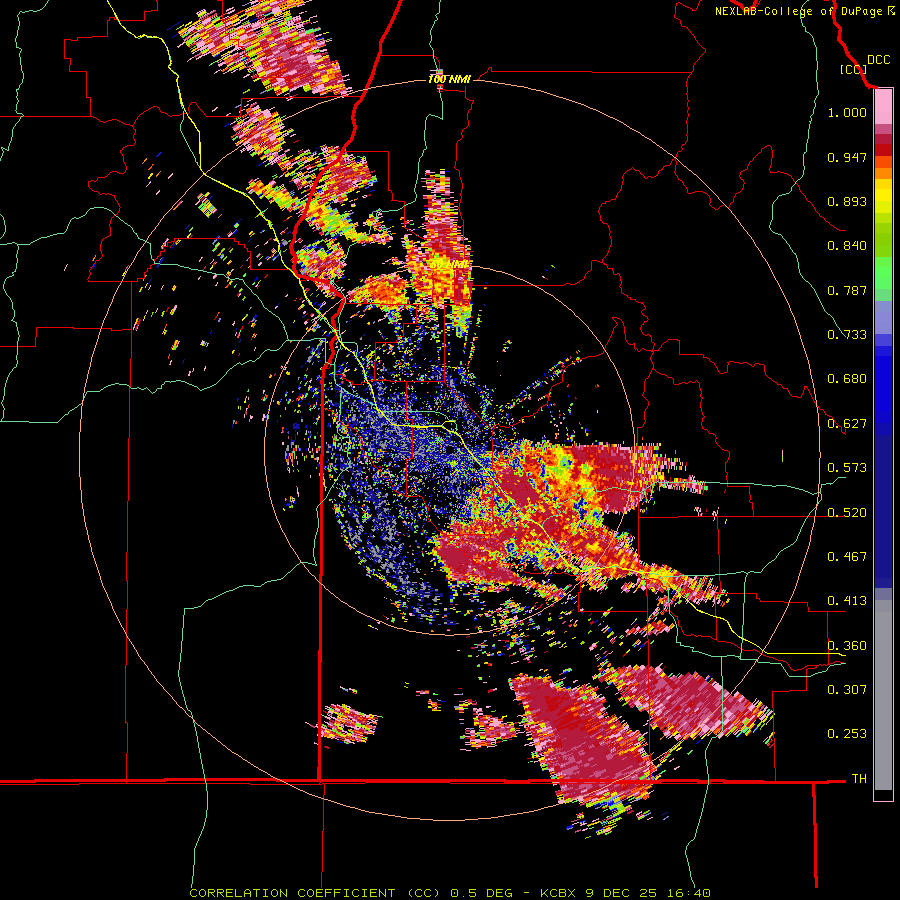This screenshot has height=900, width=900.
Task: Select the 0.307 scale value
Action: 847,690
